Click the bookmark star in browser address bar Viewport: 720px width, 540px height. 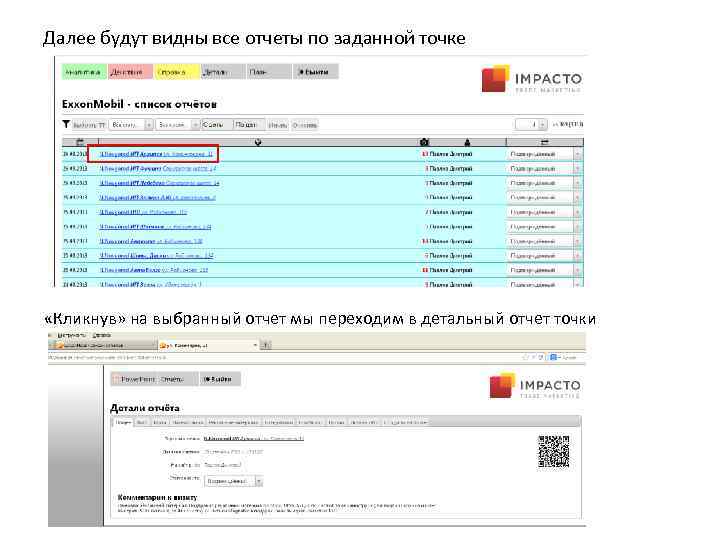tap(526, 357)
